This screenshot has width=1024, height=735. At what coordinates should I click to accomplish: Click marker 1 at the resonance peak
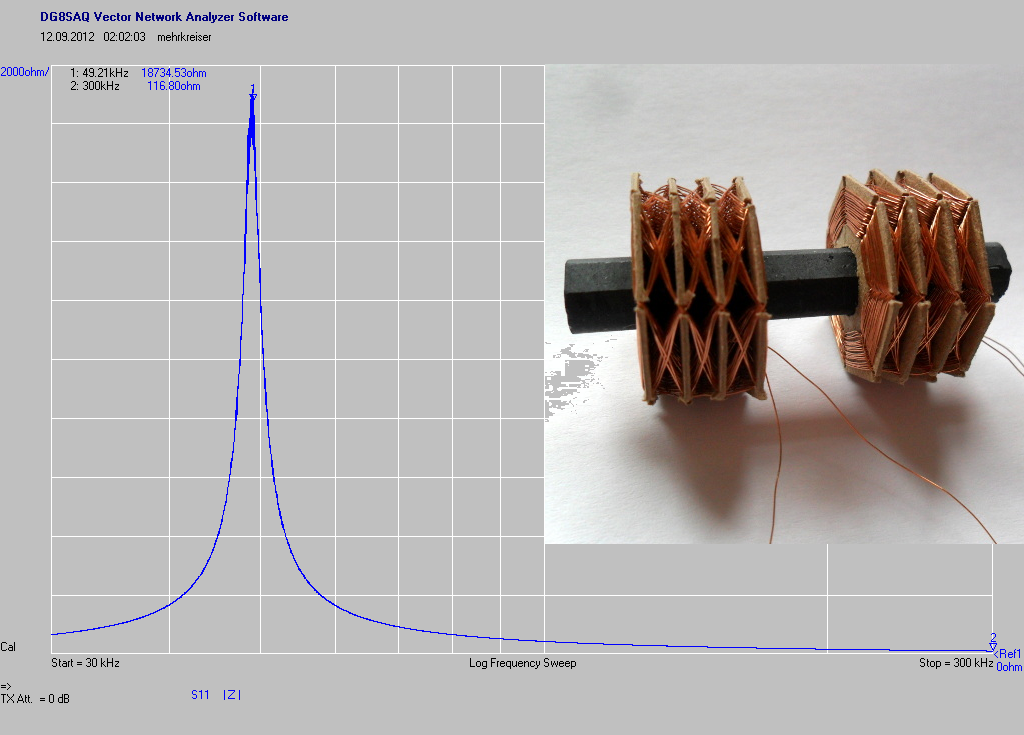253,93
